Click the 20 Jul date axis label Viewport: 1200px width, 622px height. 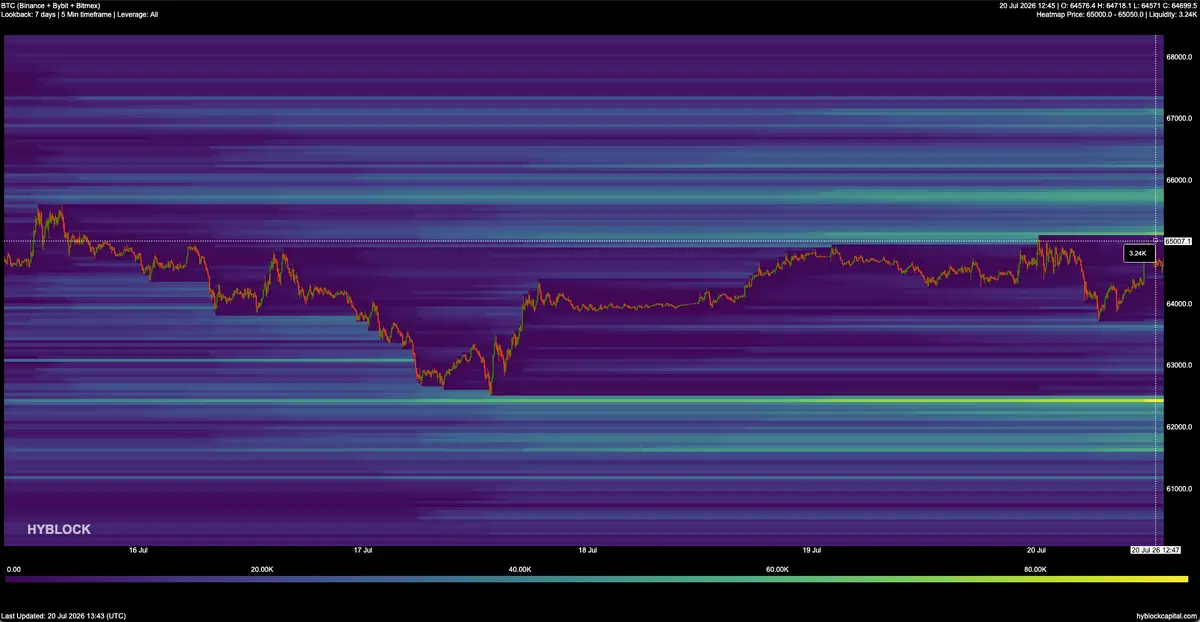click(x=1036, y=550)
